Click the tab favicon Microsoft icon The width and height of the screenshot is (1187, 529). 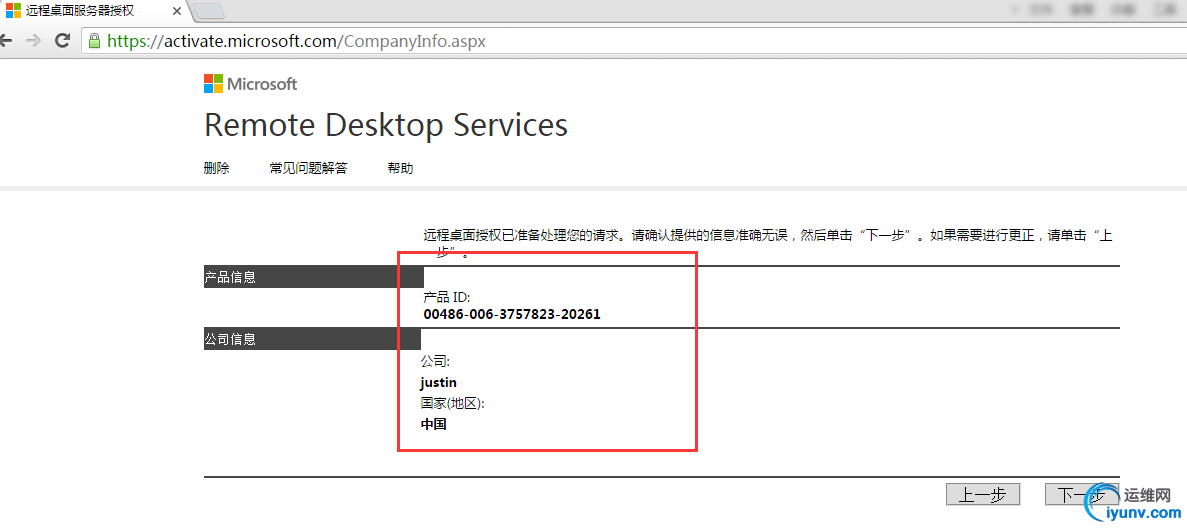13,11
